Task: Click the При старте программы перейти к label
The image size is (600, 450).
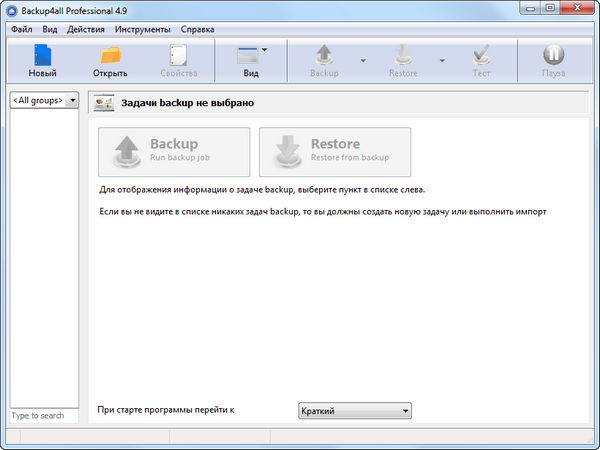Action: point(166,410)
